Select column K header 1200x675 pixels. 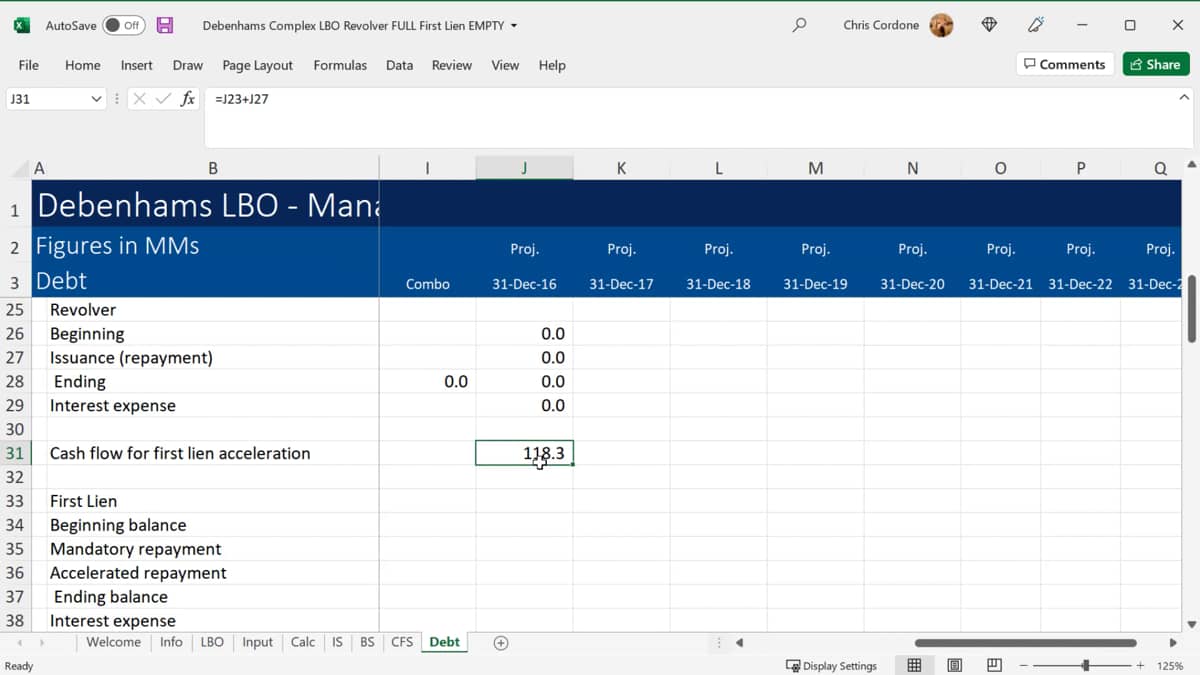[621, 168]
